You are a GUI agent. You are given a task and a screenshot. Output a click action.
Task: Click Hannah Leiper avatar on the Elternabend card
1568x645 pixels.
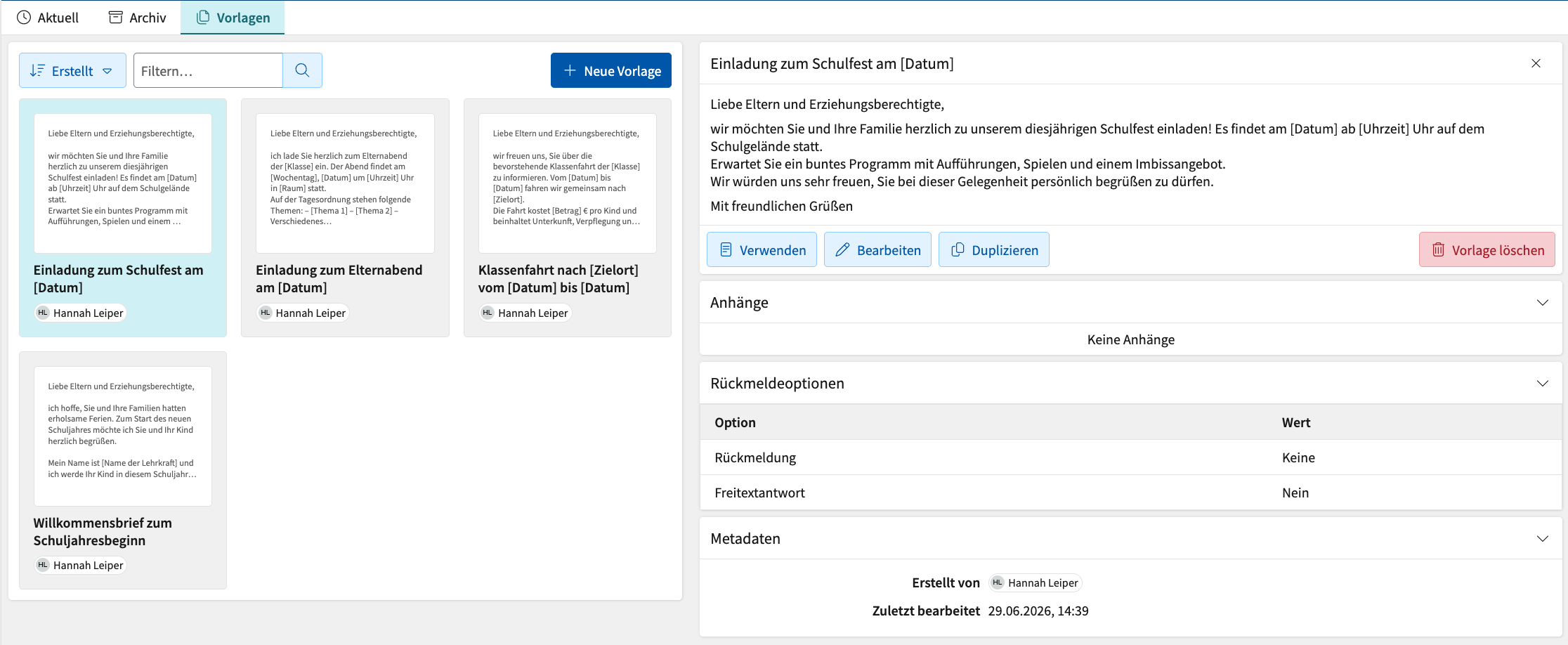(x=265, y=313)
